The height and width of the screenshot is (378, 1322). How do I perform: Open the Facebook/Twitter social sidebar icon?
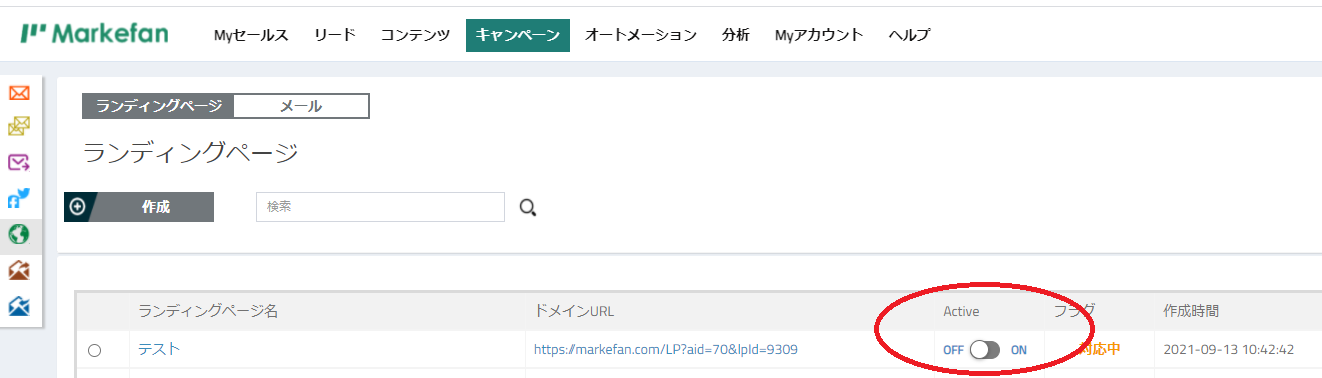[x=19, y=198]
